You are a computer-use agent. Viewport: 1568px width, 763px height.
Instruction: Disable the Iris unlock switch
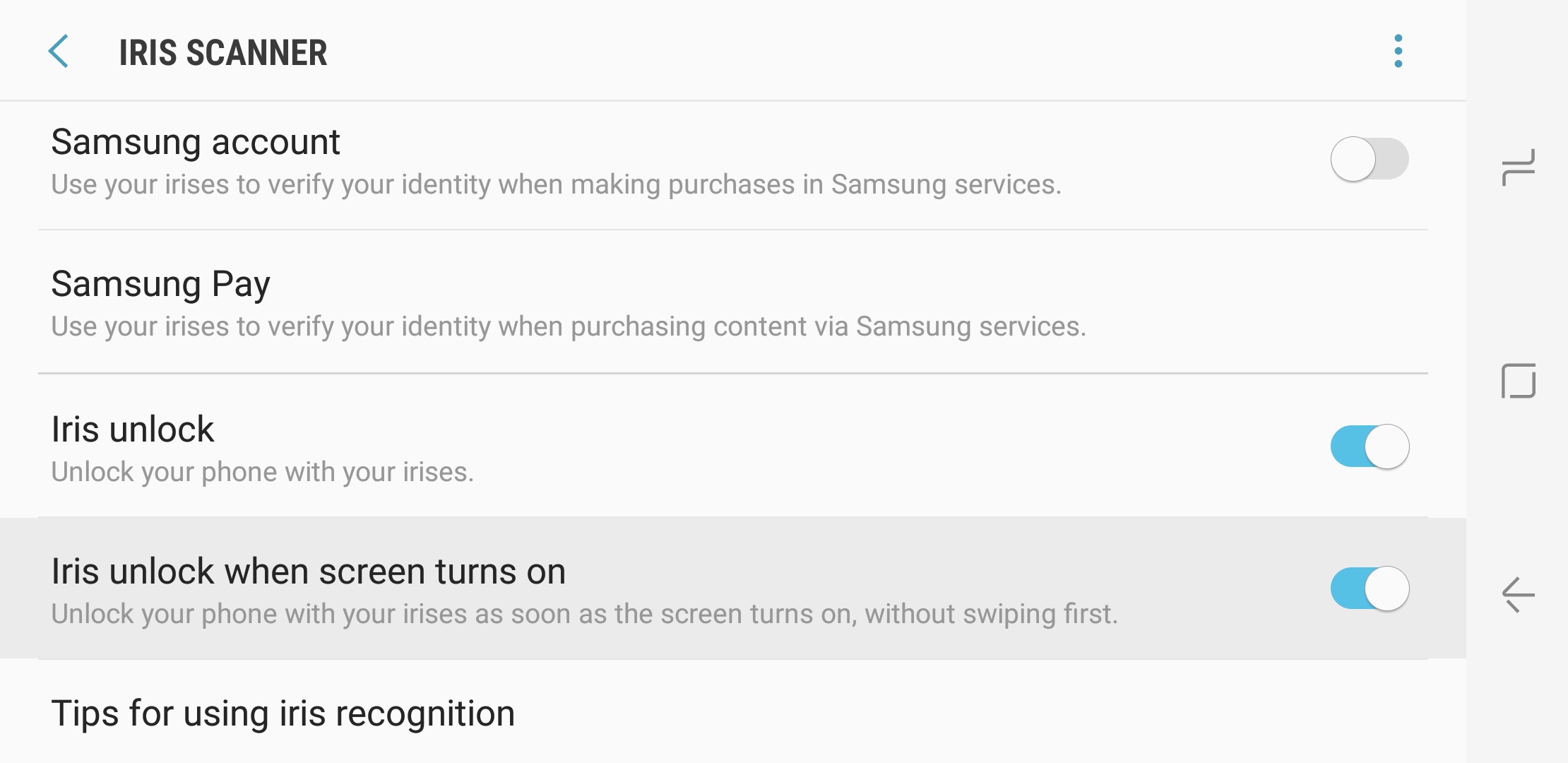click(1370, 446)
